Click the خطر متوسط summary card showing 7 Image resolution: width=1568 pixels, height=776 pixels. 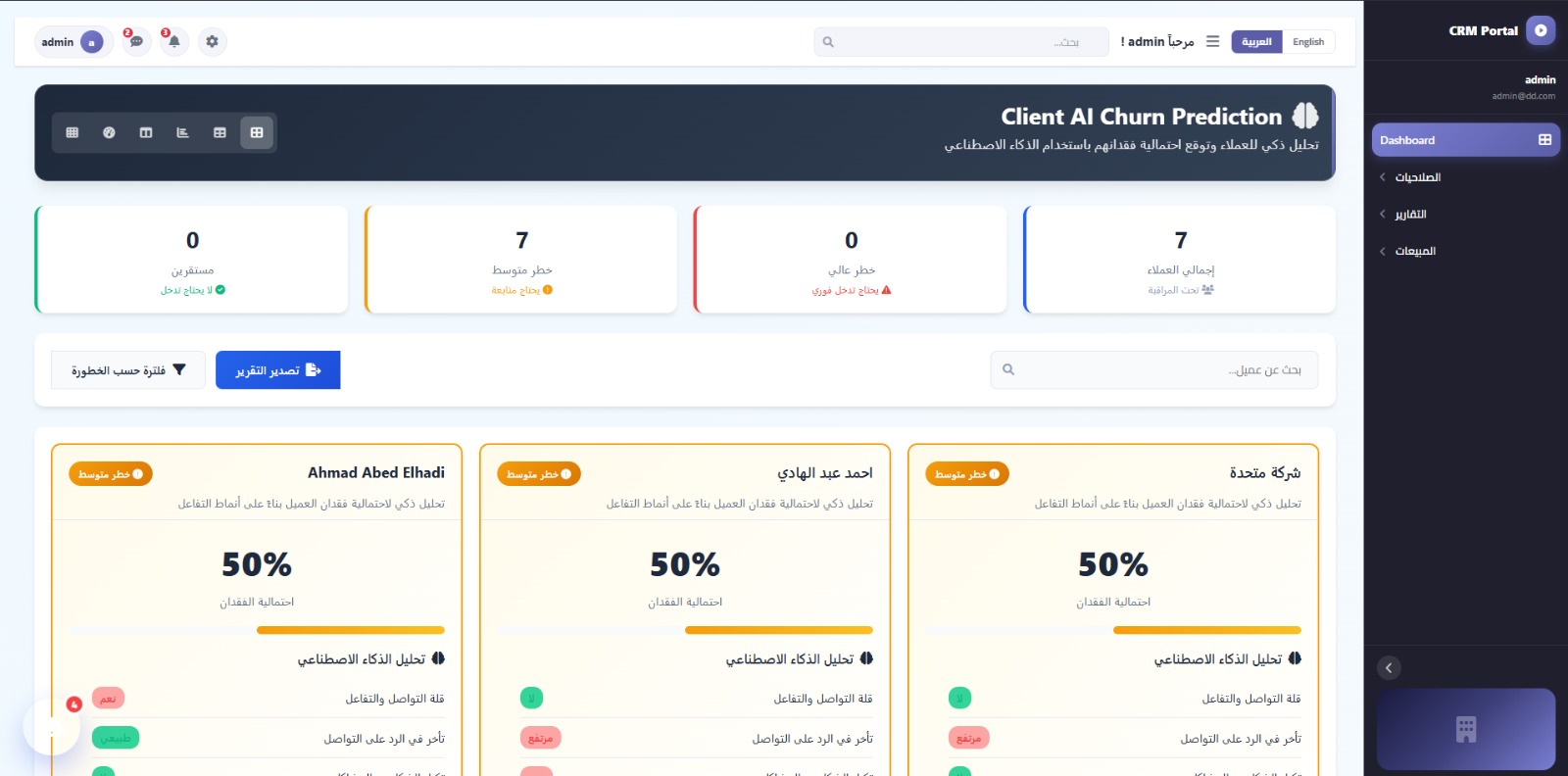coord(520,260)
